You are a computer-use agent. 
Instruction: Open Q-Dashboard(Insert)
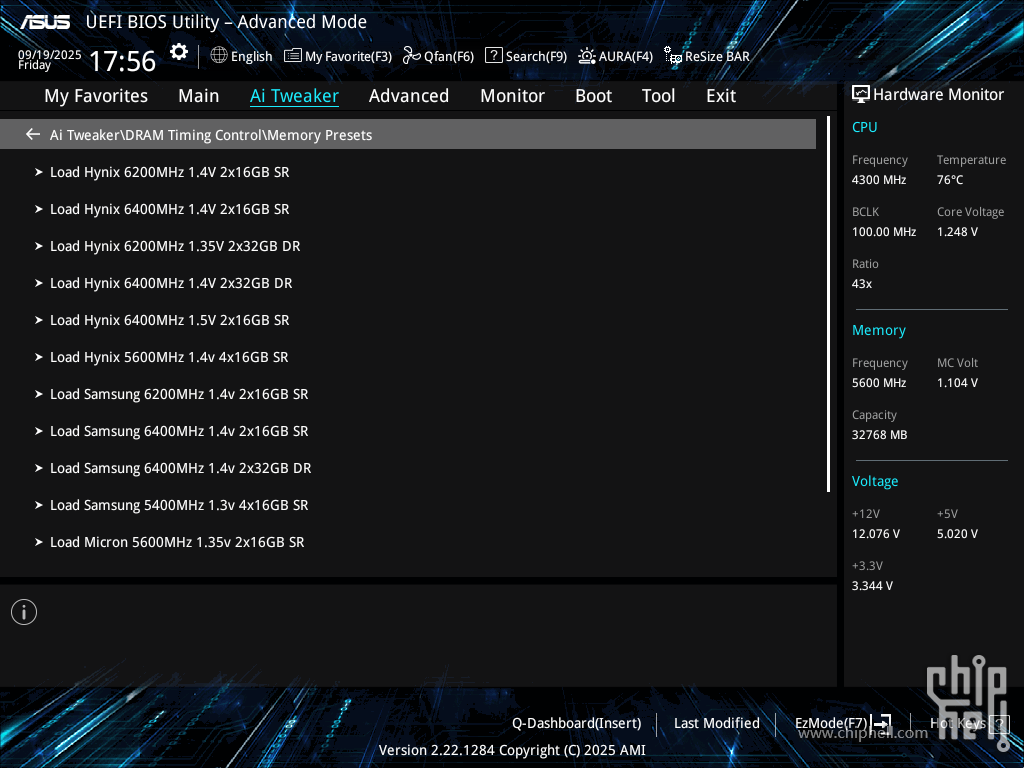(577, 724)
